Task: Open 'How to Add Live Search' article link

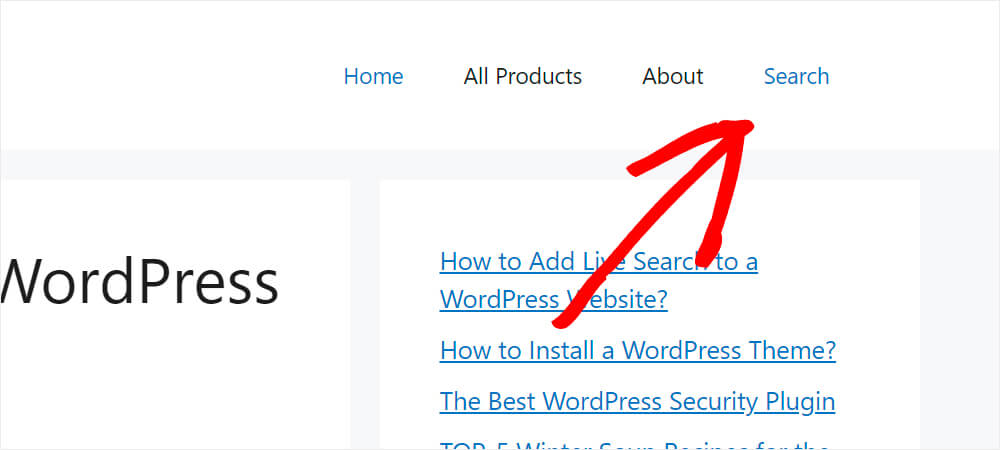Action: [599, 280]
